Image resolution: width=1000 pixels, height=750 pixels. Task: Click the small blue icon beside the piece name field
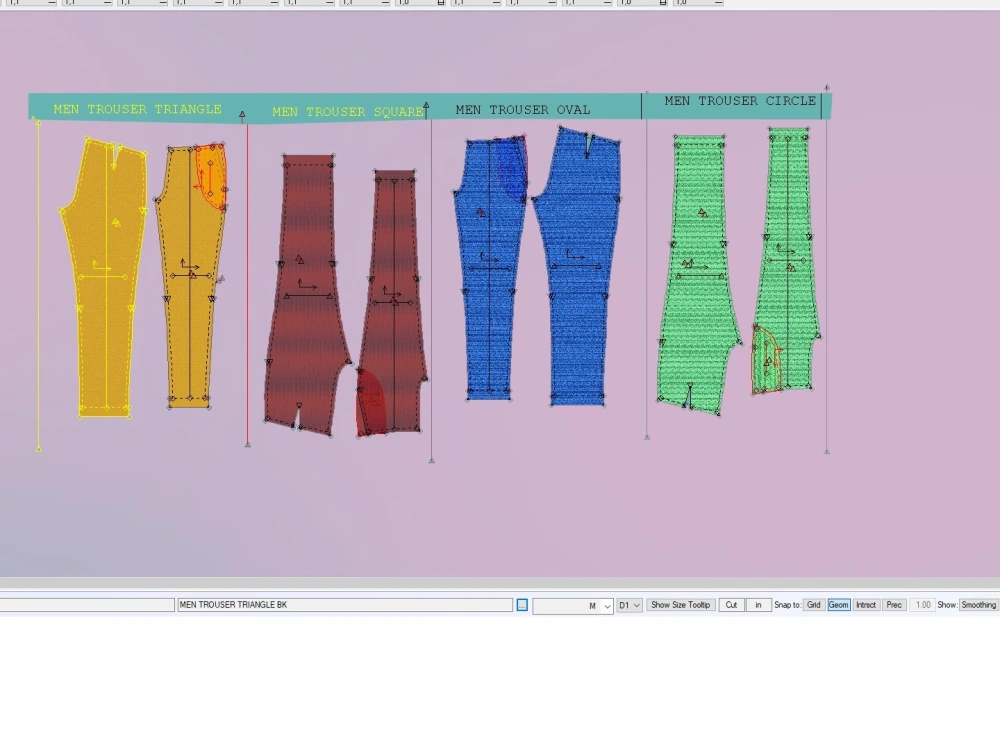[x=521, y=605]
